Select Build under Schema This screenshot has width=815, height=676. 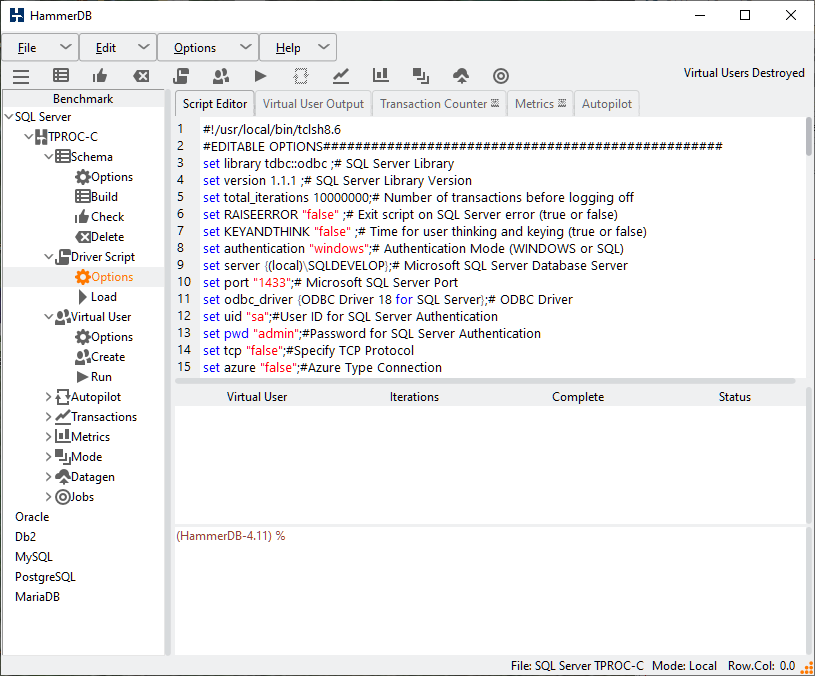(x=97, y=196)
